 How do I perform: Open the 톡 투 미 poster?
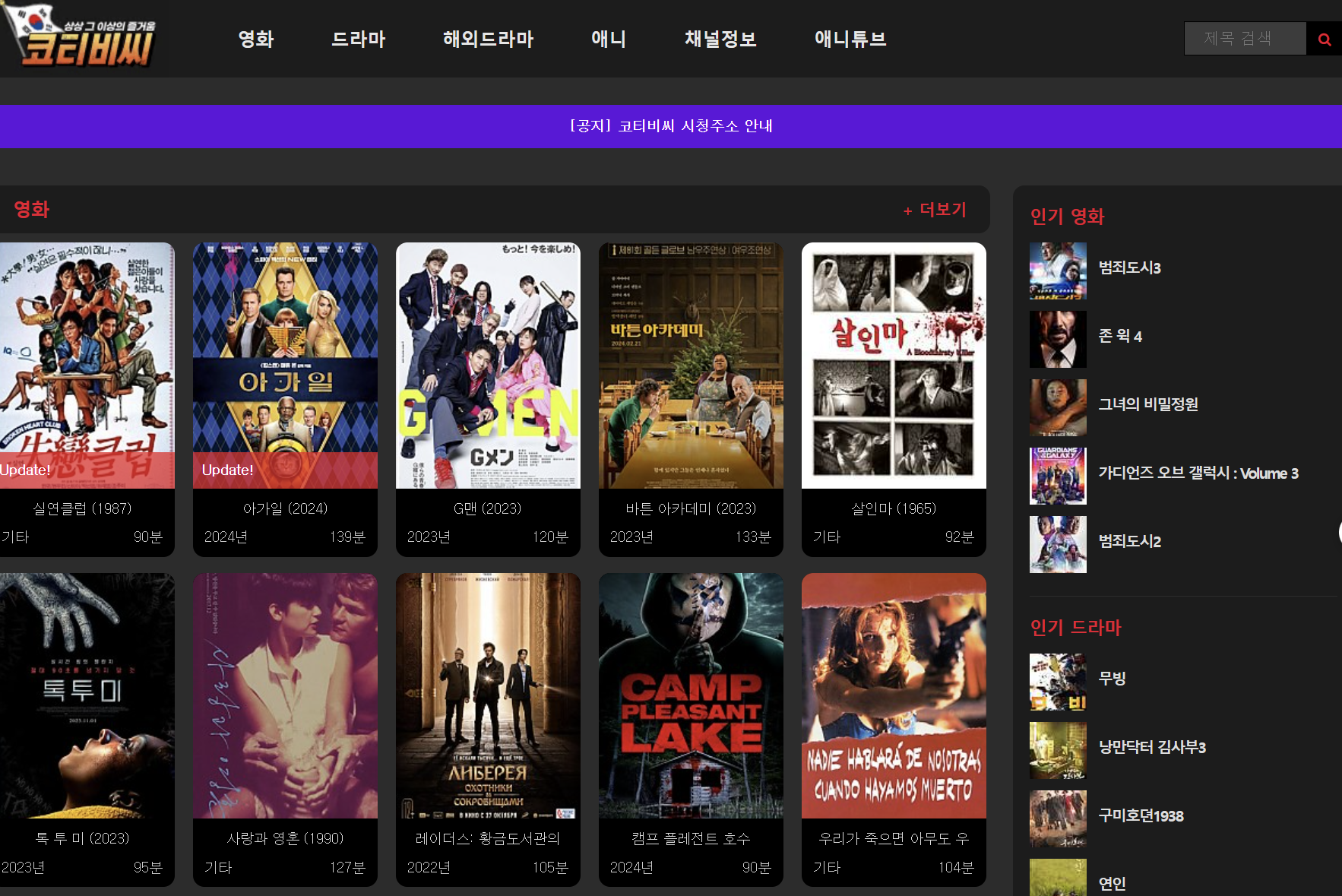87,695
